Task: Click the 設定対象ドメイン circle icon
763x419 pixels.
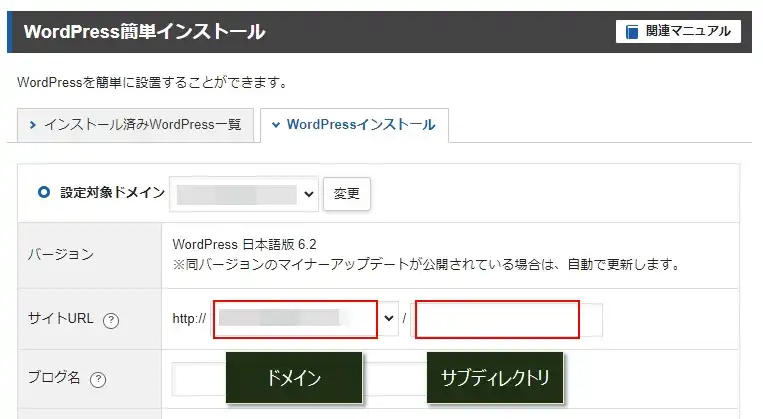Action: [44, 192]
